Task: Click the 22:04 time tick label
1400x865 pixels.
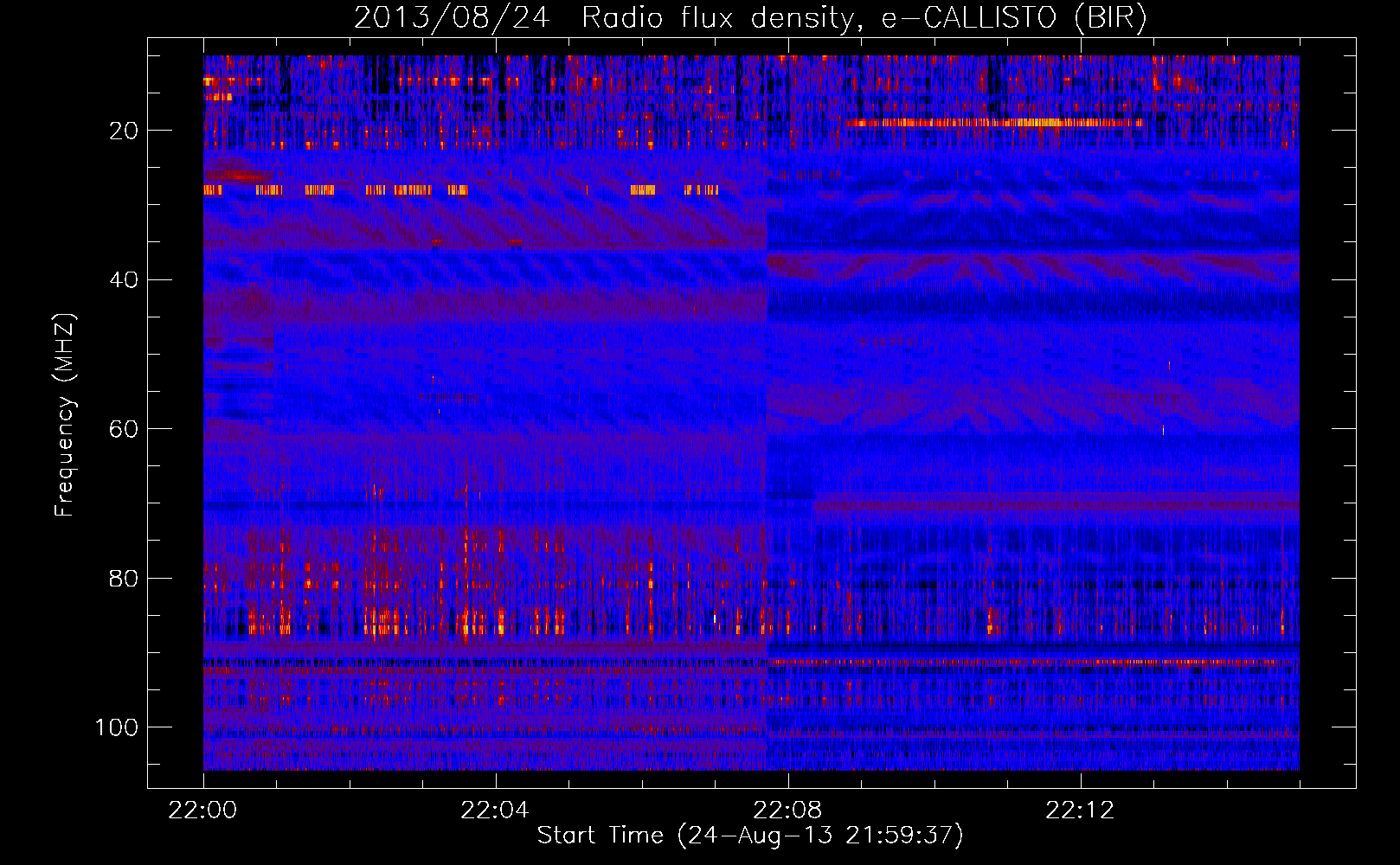Action: point(495,811)
